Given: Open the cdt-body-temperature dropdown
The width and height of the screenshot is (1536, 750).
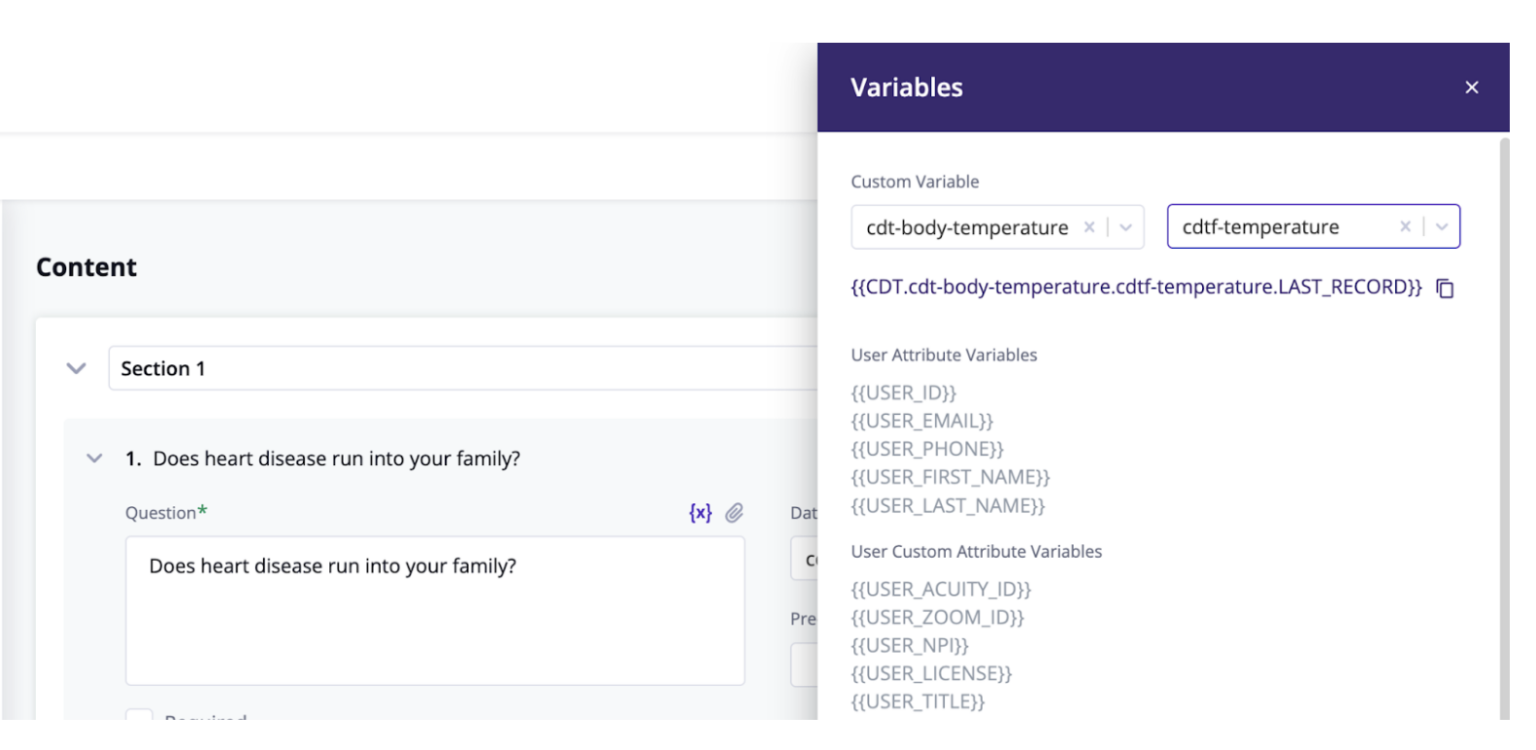Looking at the screenshot, I should pos(1126,227).
